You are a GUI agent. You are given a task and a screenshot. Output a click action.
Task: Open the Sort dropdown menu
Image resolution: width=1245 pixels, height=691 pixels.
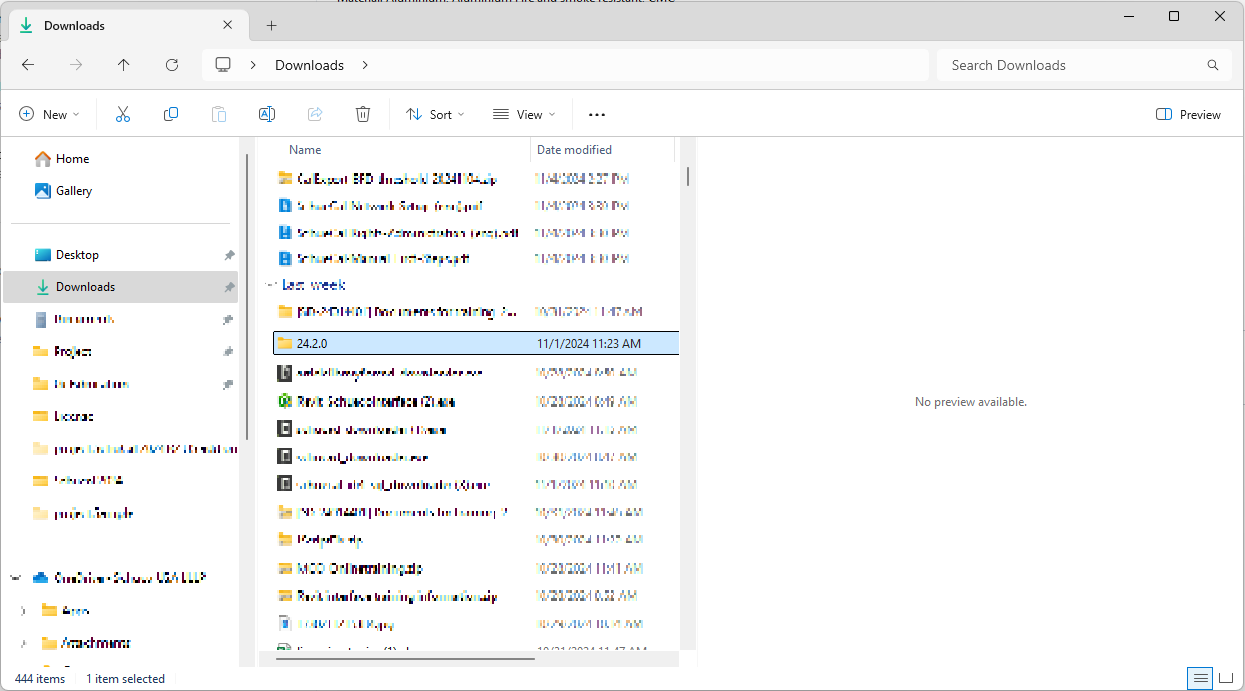[435, 115]
